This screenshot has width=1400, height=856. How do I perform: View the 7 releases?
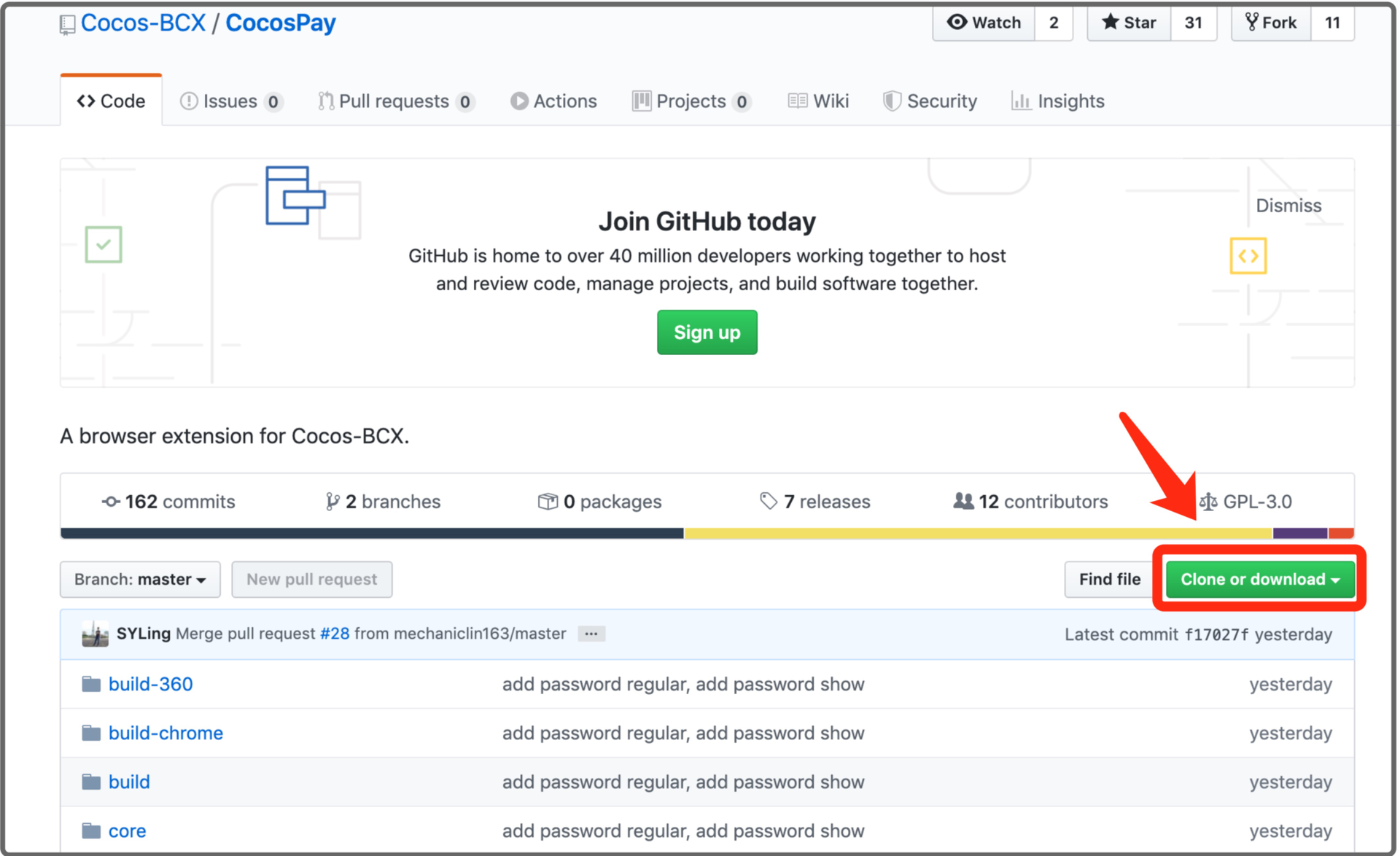click(x=815, y=502)
